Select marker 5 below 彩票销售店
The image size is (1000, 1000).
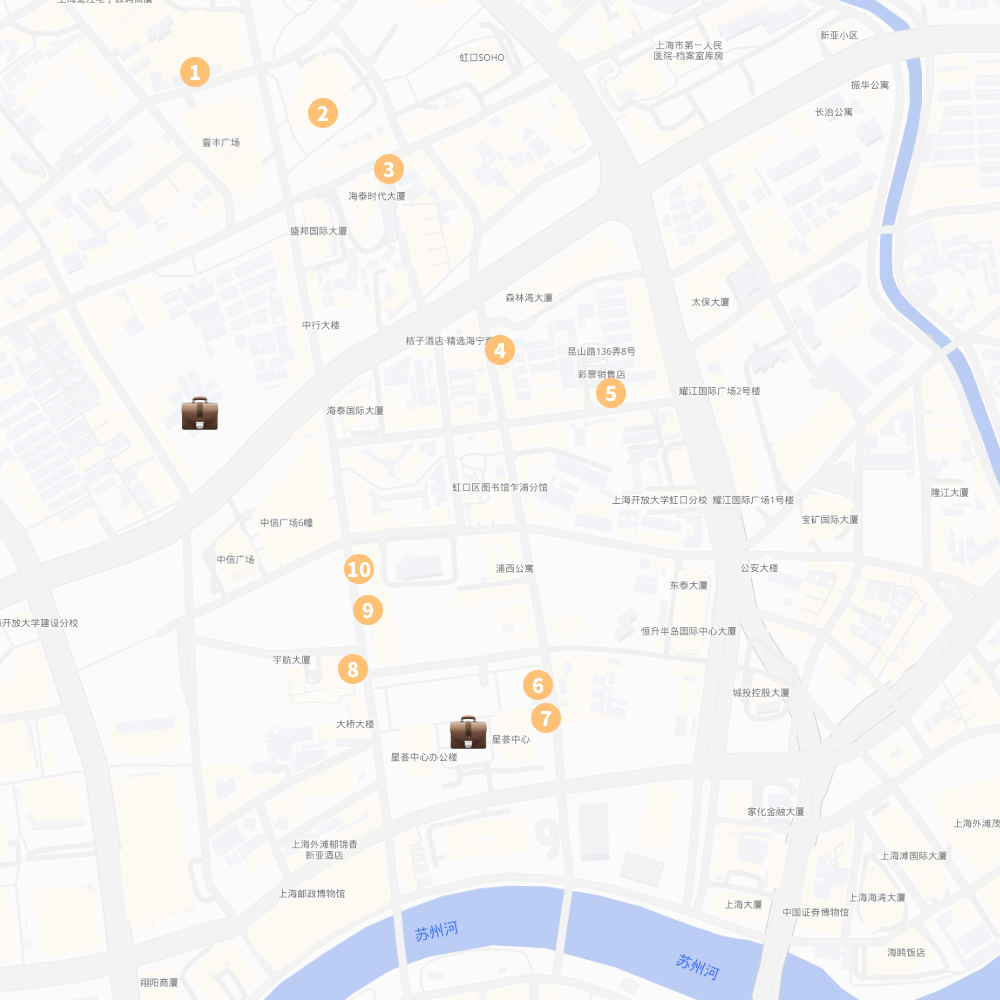click(610, 393)
